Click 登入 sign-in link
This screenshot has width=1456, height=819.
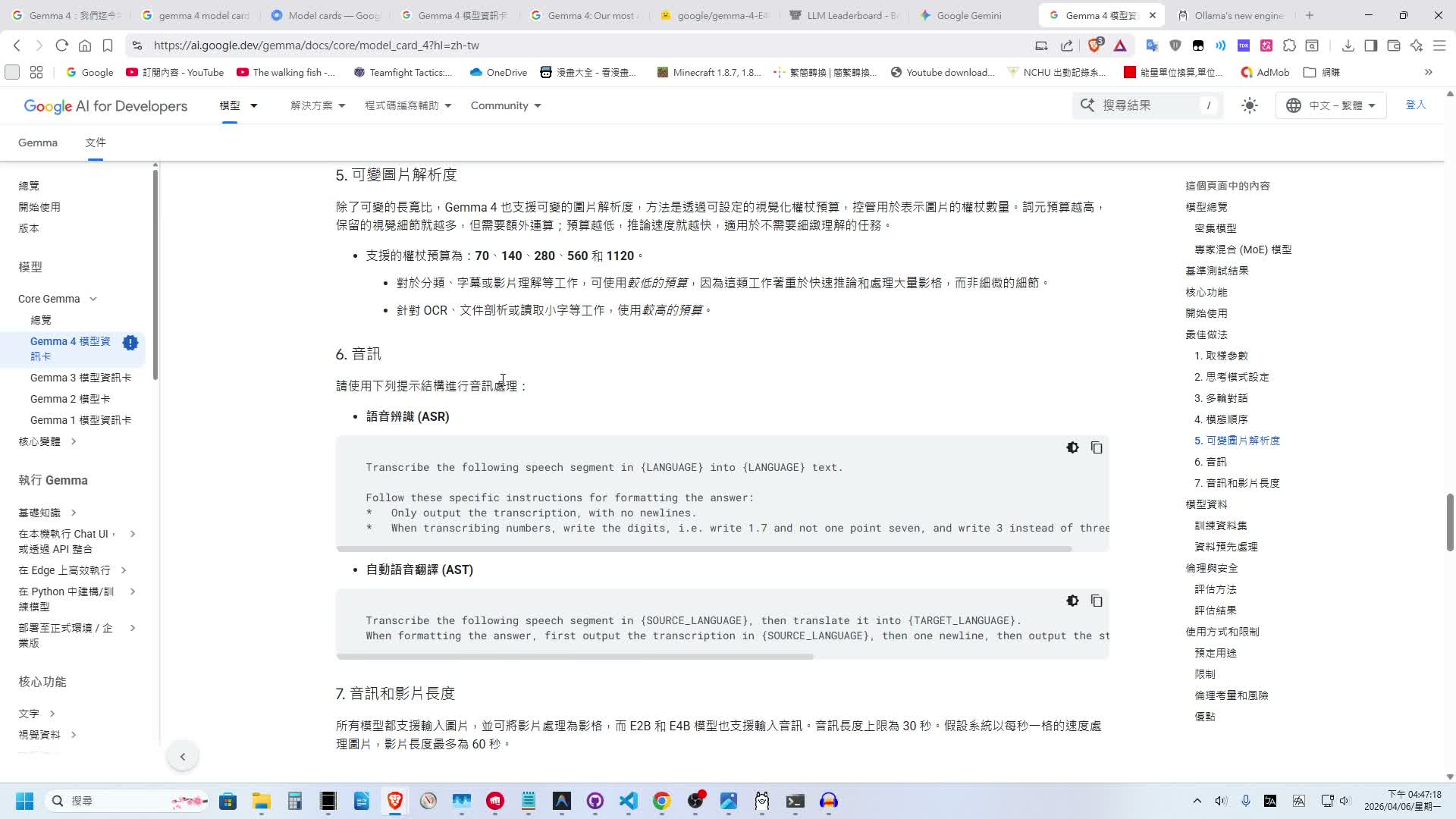(1416, 105)
